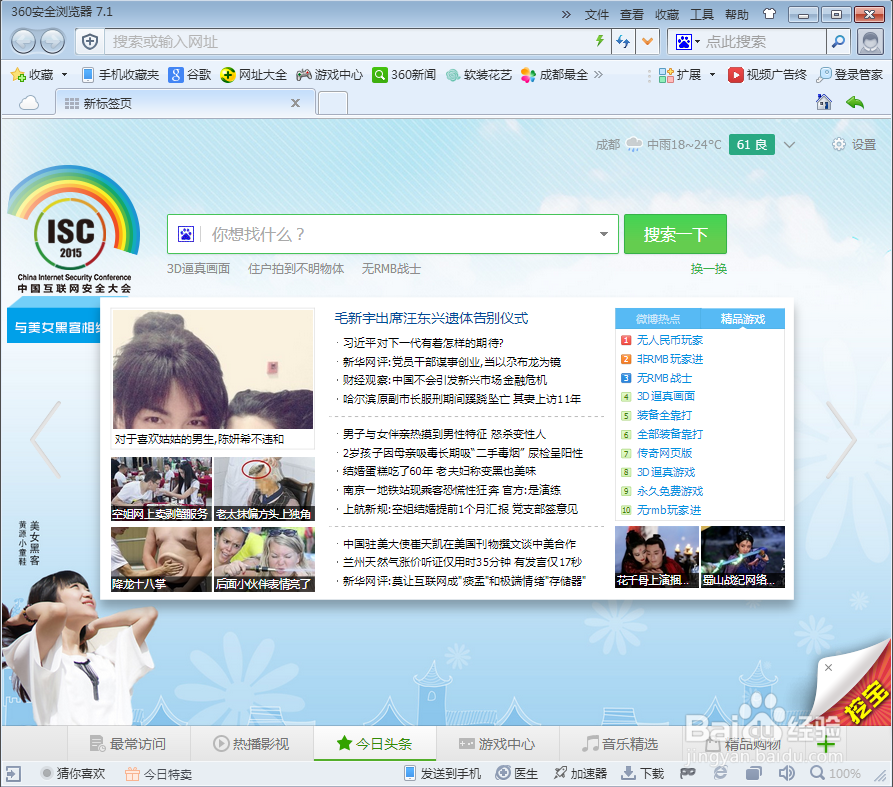This screenshot has width=893, height=787.
Task: Click the sidebar toggle icon in the status bar's left corner
Action: 13,774
